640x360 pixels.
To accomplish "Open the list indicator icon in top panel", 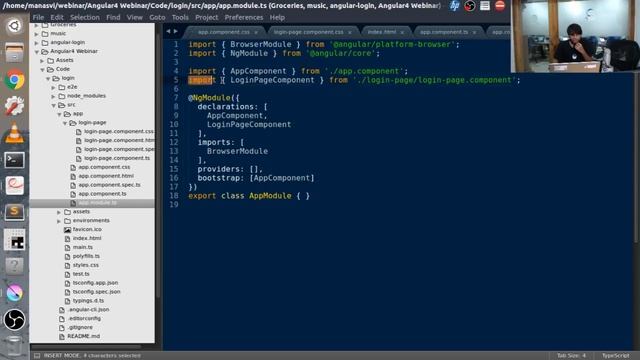I will pyautogui.click(x=484, y=5).
